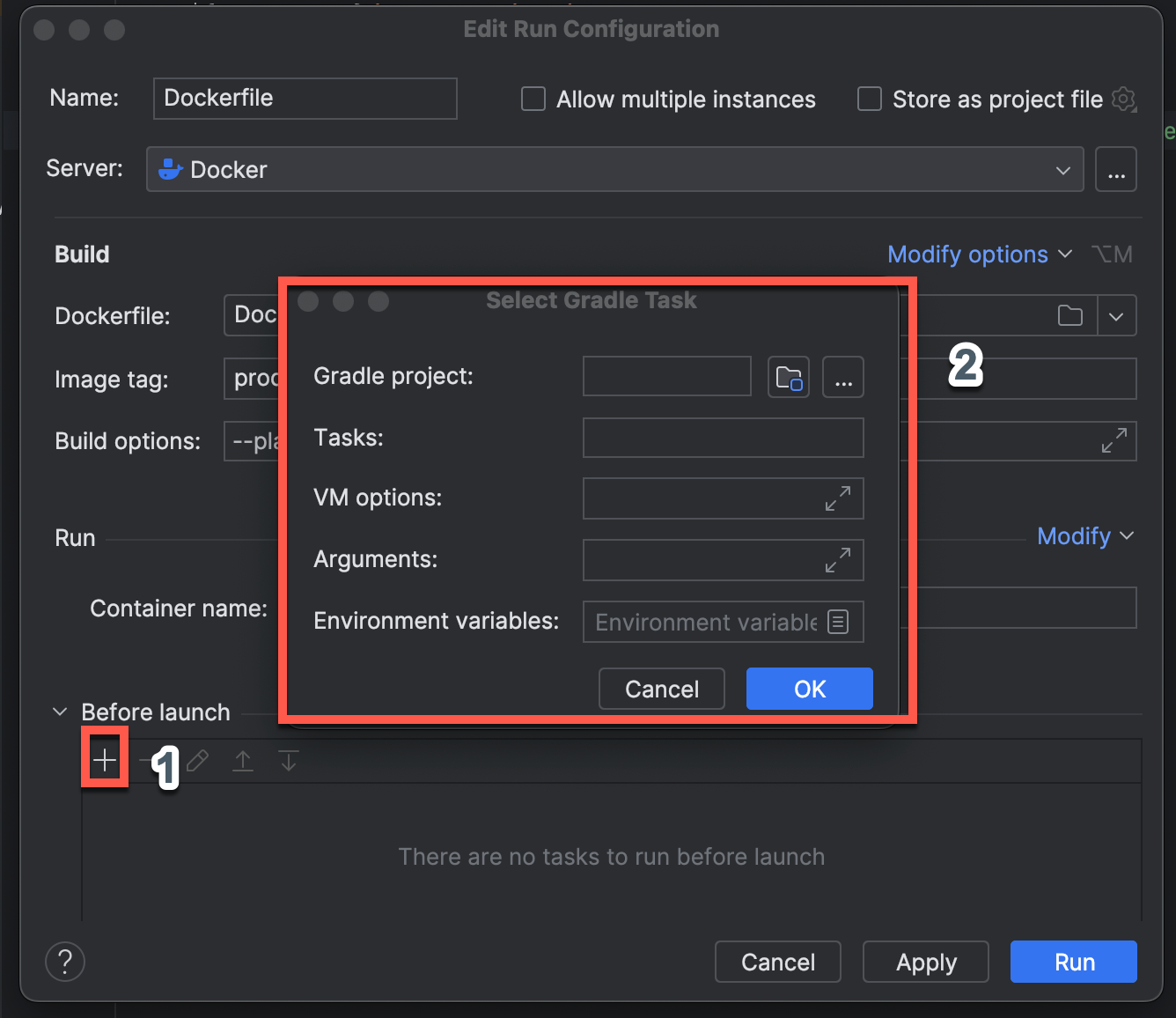The height and width of the screenshot is (1018, 1176).
Task: Open the Environment variables editor icon
Action: [838, 622]
